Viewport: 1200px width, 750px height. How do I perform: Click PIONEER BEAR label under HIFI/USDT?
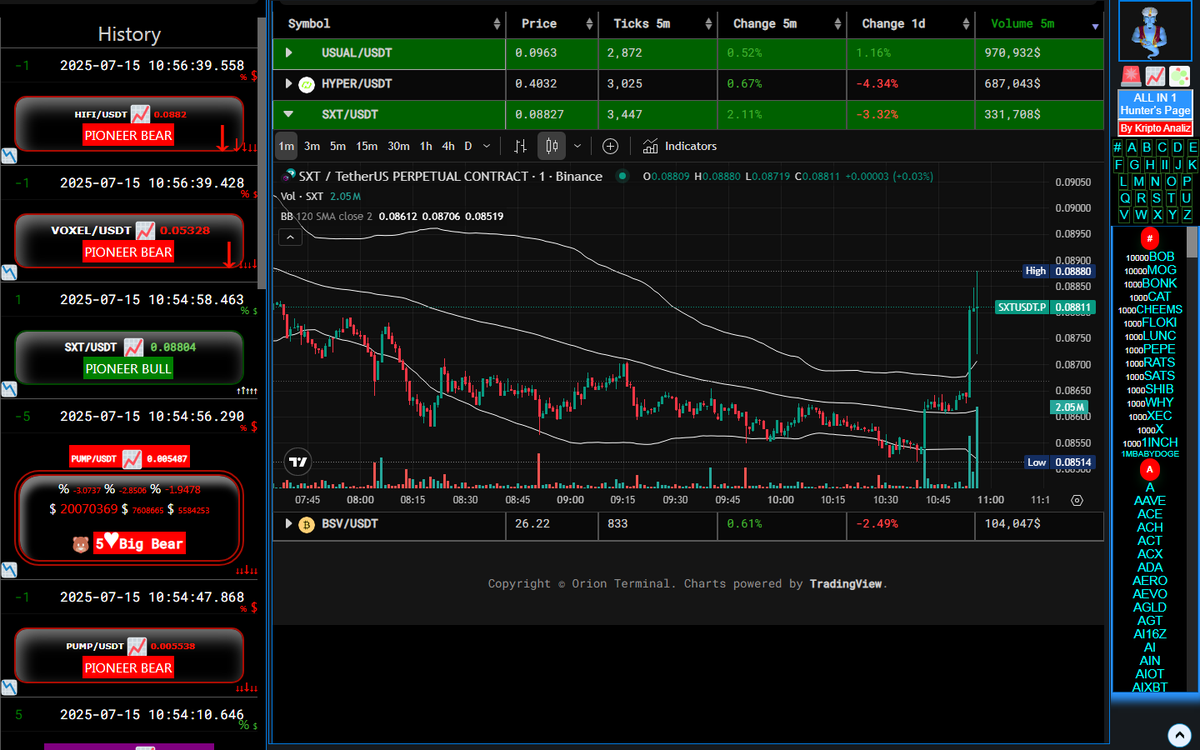128,135
